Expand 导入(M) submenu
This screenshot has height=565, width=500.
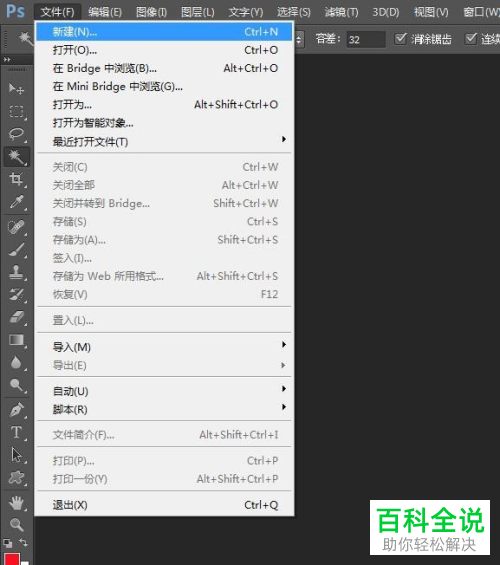164,347
